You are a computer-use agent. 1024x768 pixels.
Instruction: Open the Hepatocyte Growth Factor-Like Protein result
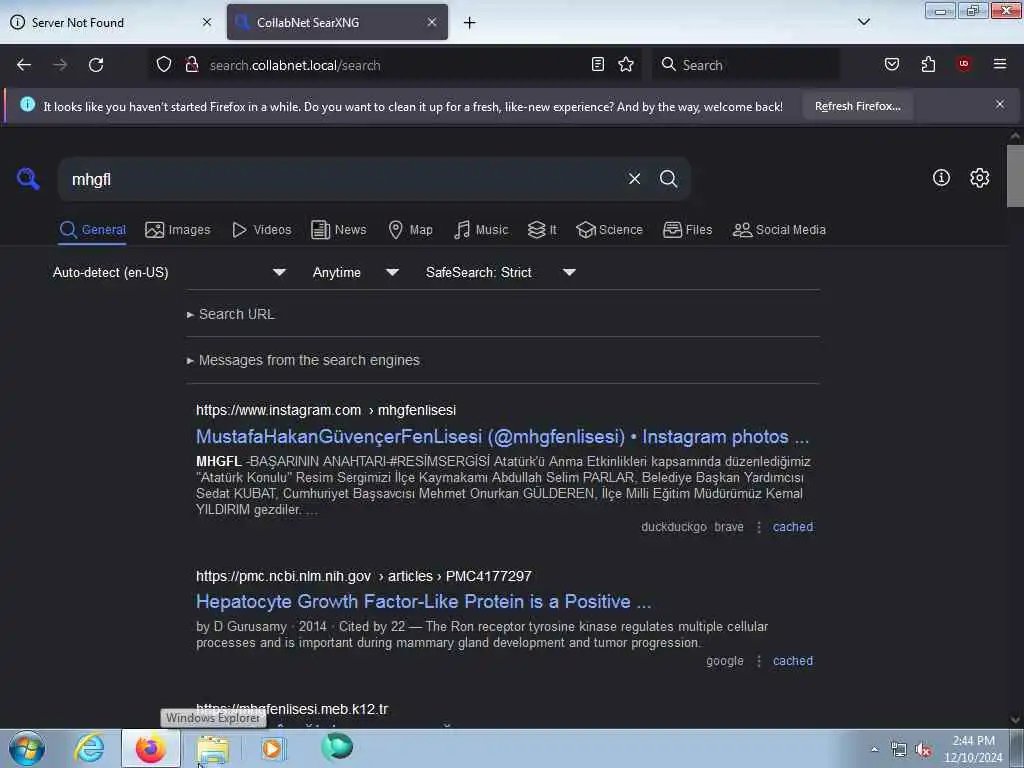coord(424,601)
